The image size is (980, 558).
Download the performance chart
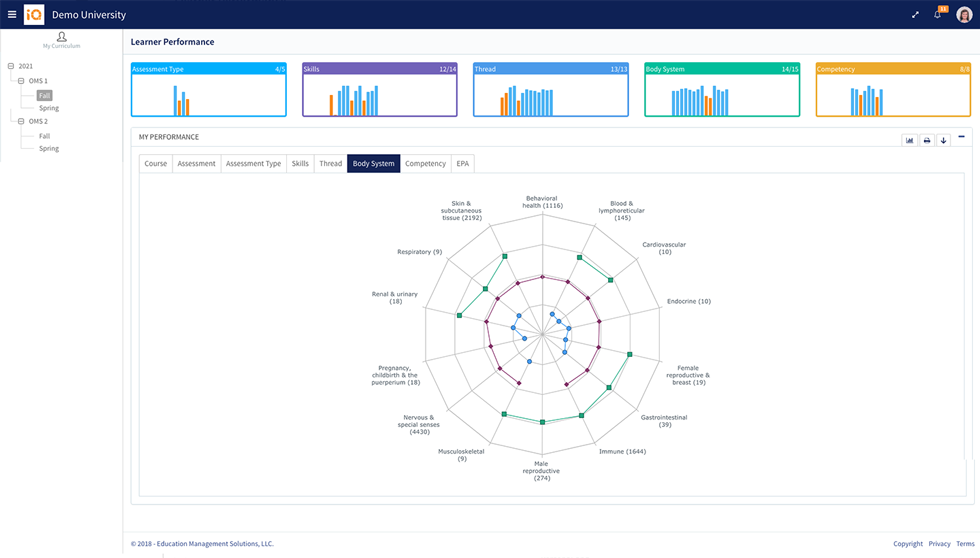(x=943, y=141)
